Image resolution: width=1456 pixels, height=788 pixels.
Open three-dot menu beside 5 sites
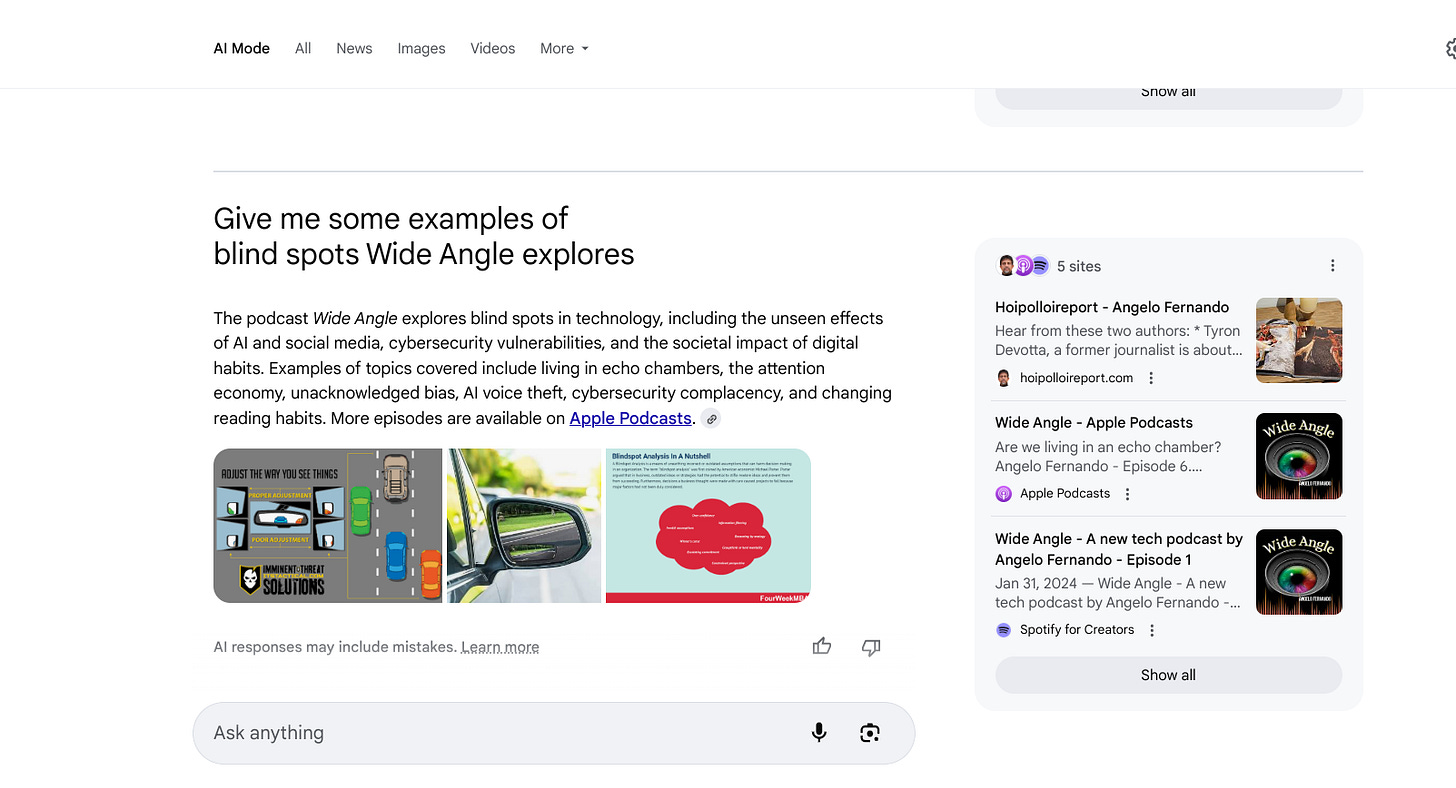pyautogui.click(x=1332, y=266)
